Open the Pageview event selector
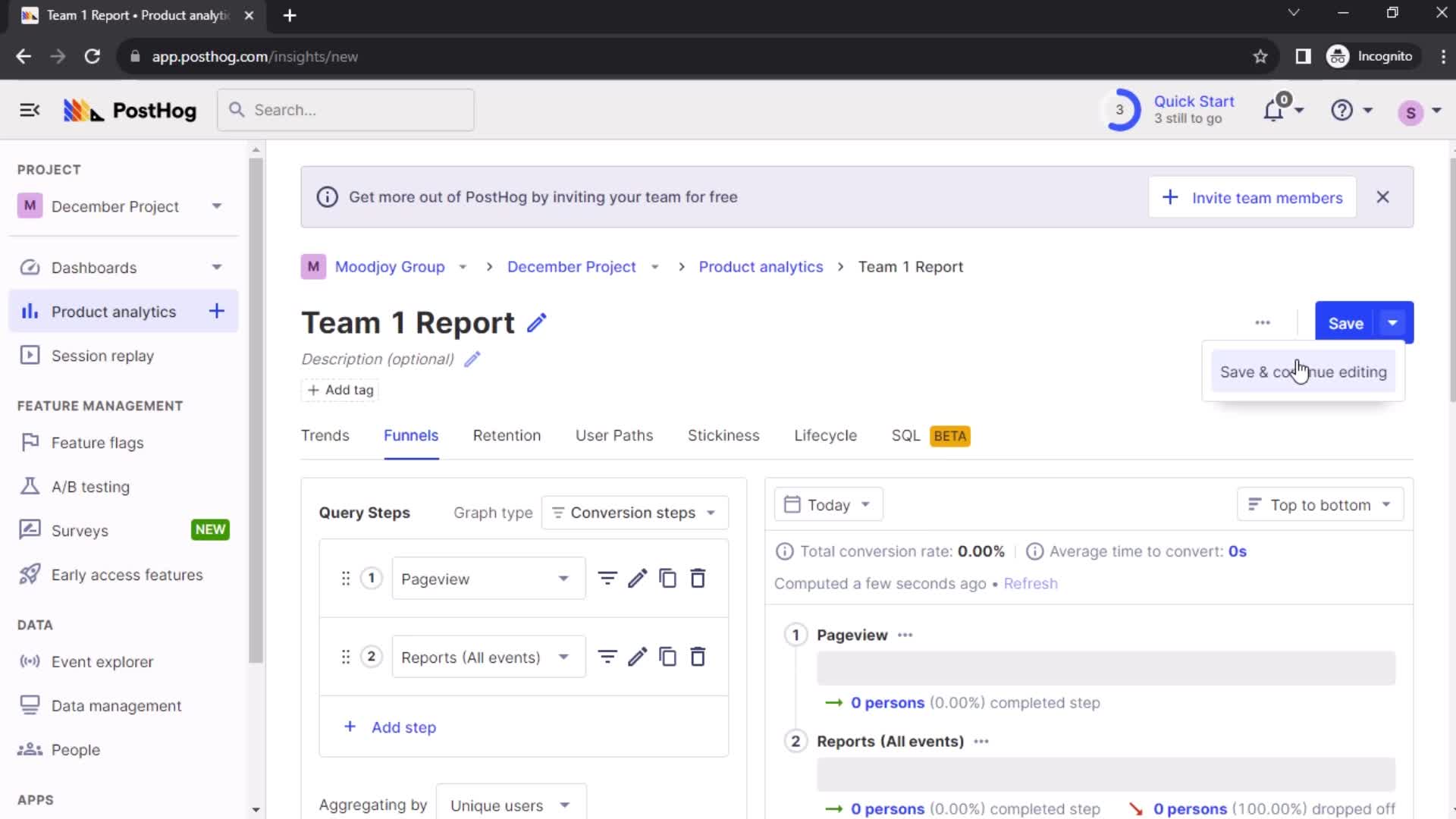This screenshot has height=819, width=1456. coord(488,579)
